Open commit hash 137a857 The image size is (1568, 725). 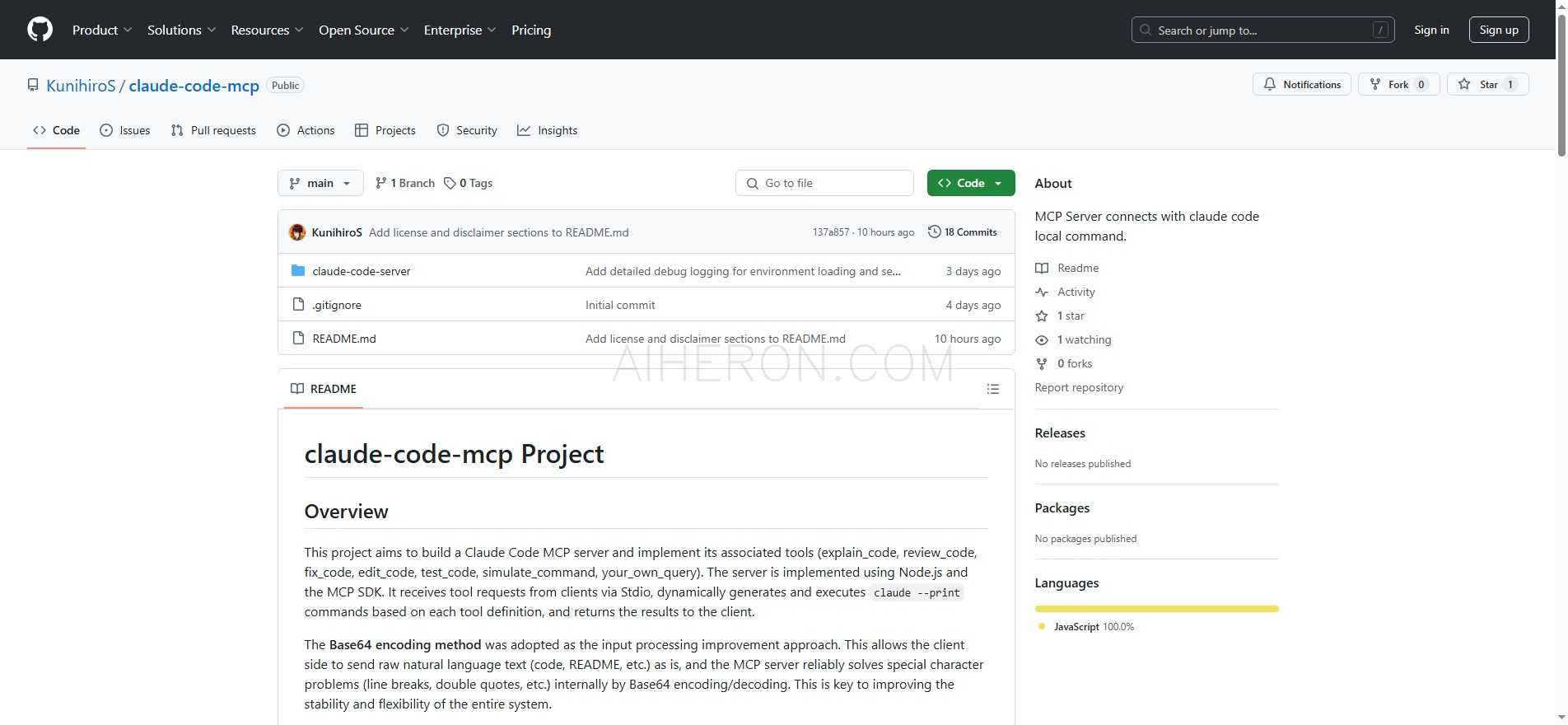click(x=830, y=232)
